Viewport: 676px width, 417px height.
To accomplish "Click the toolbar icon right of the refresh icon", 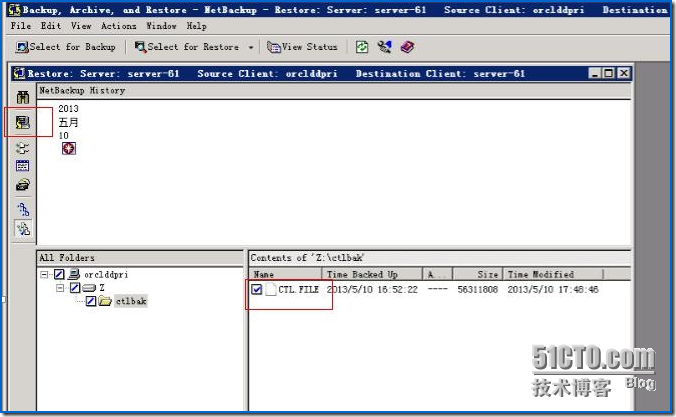I will pos(385,47).
